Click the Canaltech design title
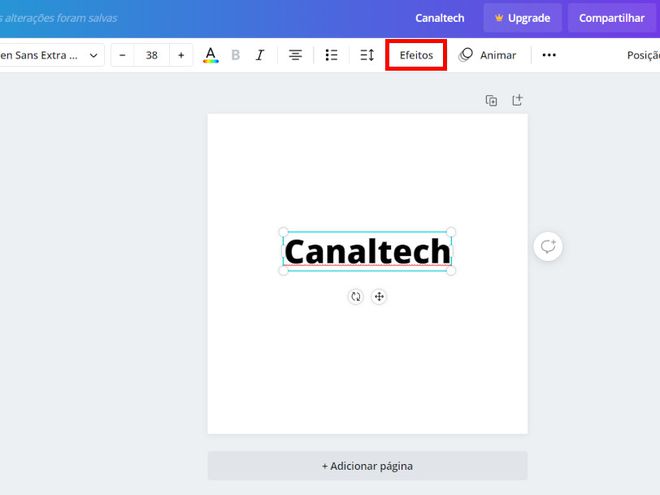The width and height of the screenshot is (660, 495). 440,18
